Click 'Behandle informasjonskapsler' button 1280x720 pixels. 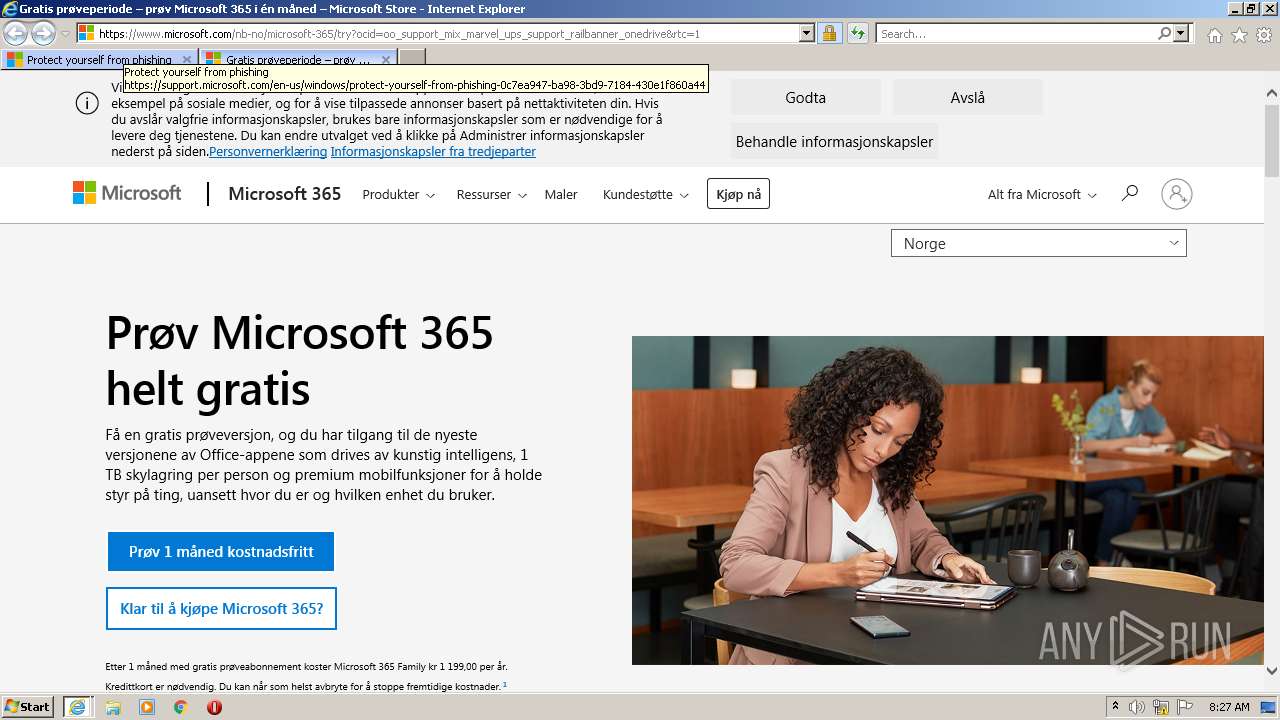(834, 141)
